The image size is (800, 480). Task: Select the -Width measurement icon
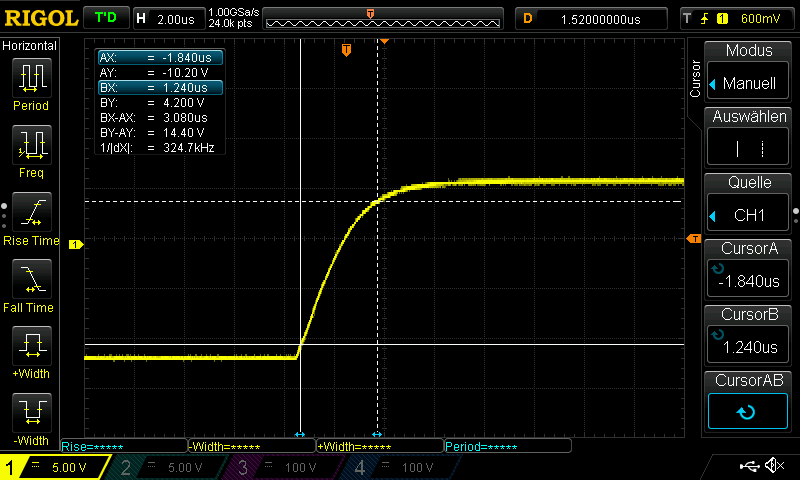coord(31,418)
